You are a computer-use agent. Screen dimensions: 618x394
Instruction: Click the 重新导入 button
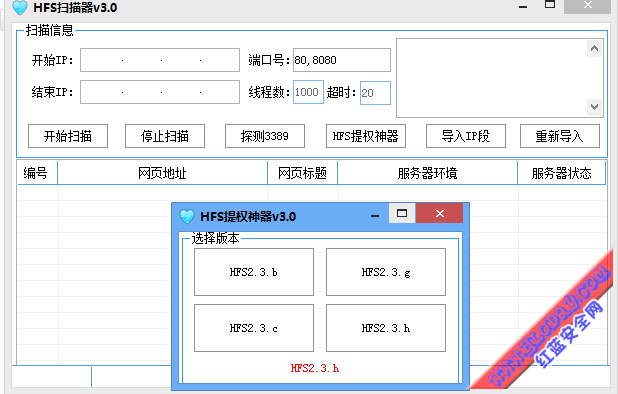click(560, 136)
